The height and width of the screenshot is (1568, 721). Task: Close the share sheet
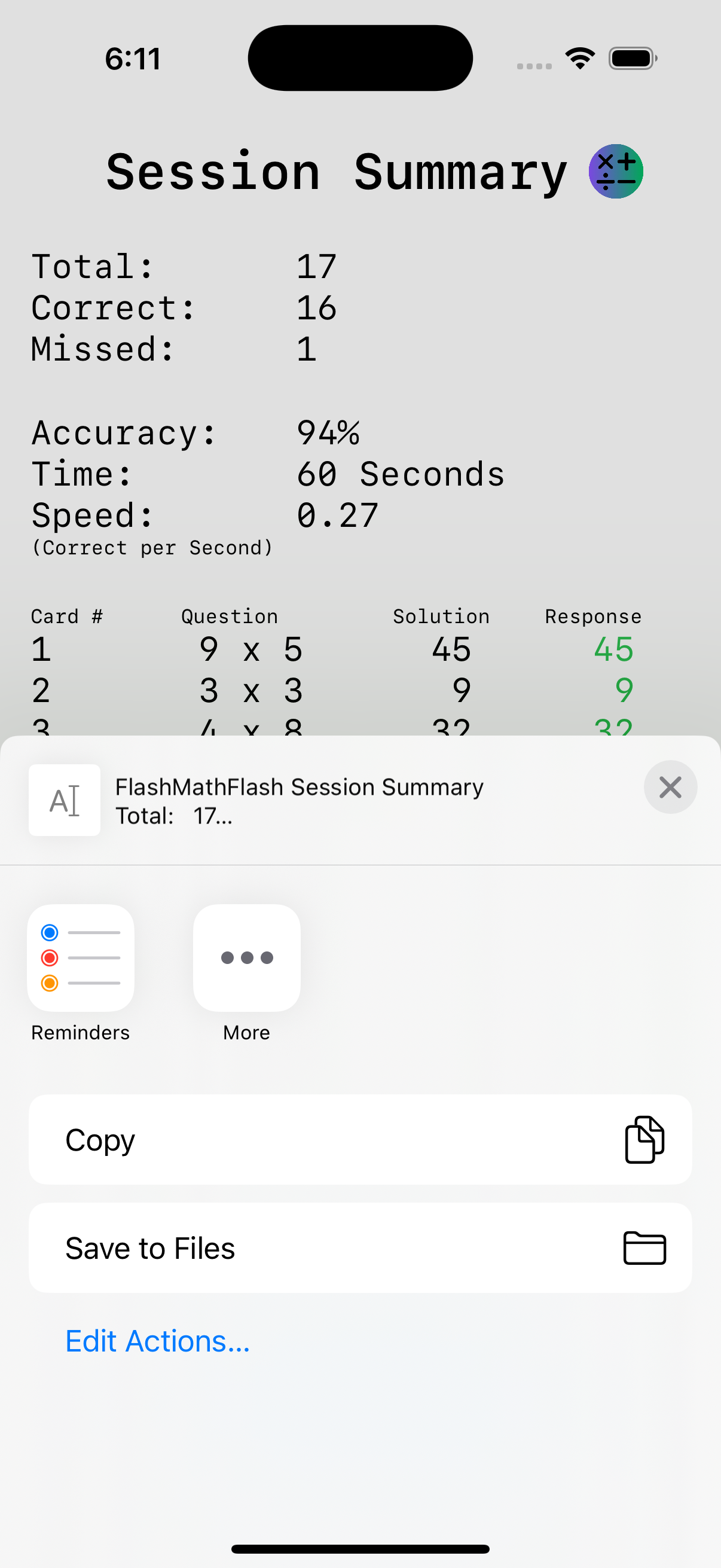point(670,788)
